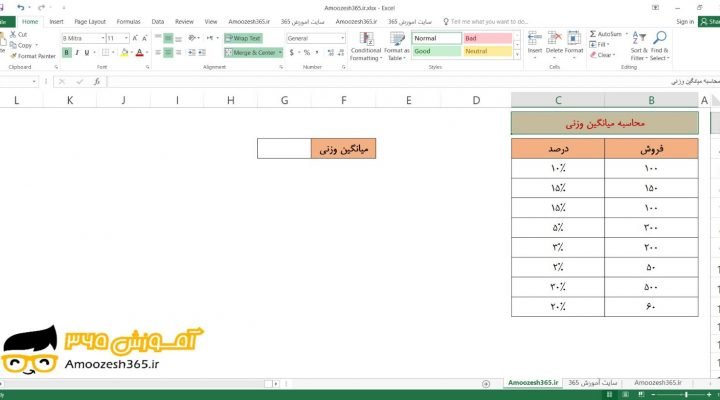Open Find & Select magnifier
Viewport: 720px width, 400px height.
point(659,46)
